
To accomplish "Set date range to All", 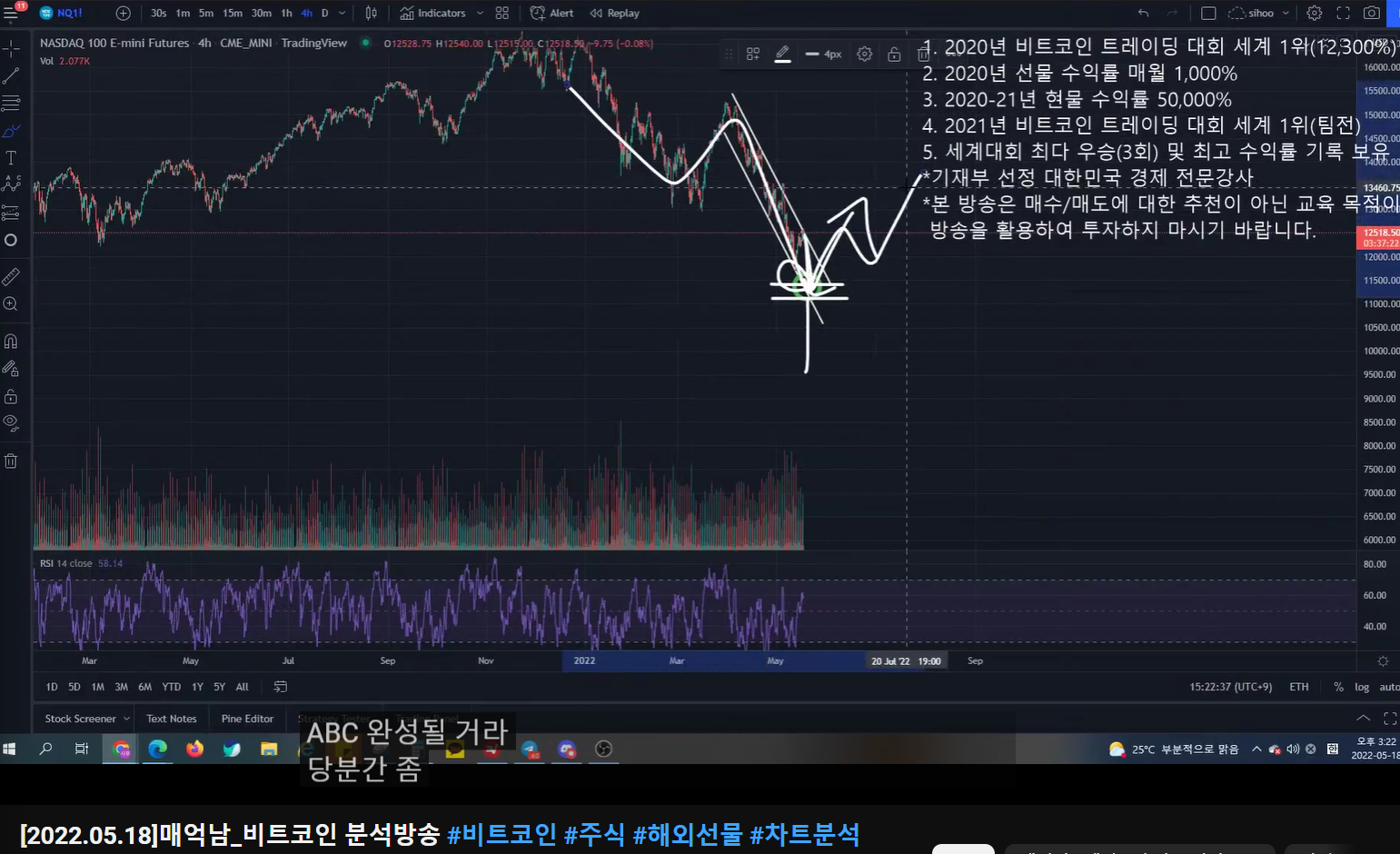I will 243,687.
